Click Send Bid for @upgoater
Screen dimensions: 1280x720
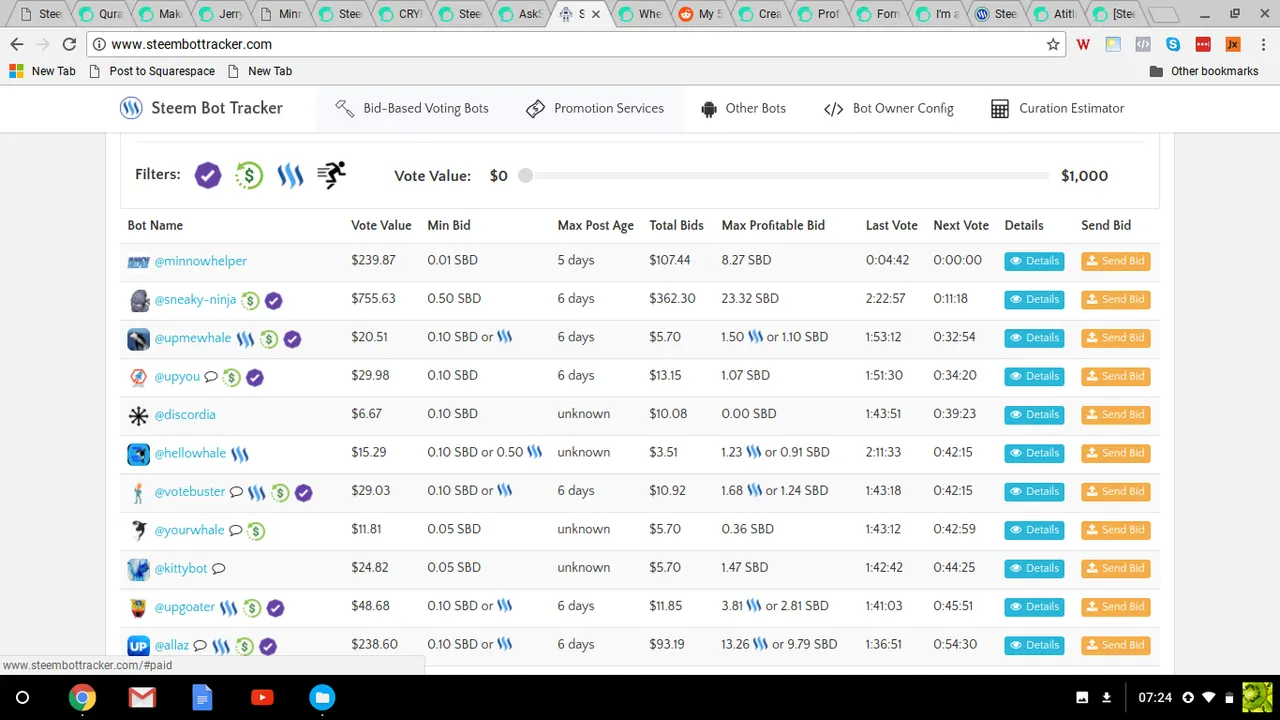coord(1115,607)
